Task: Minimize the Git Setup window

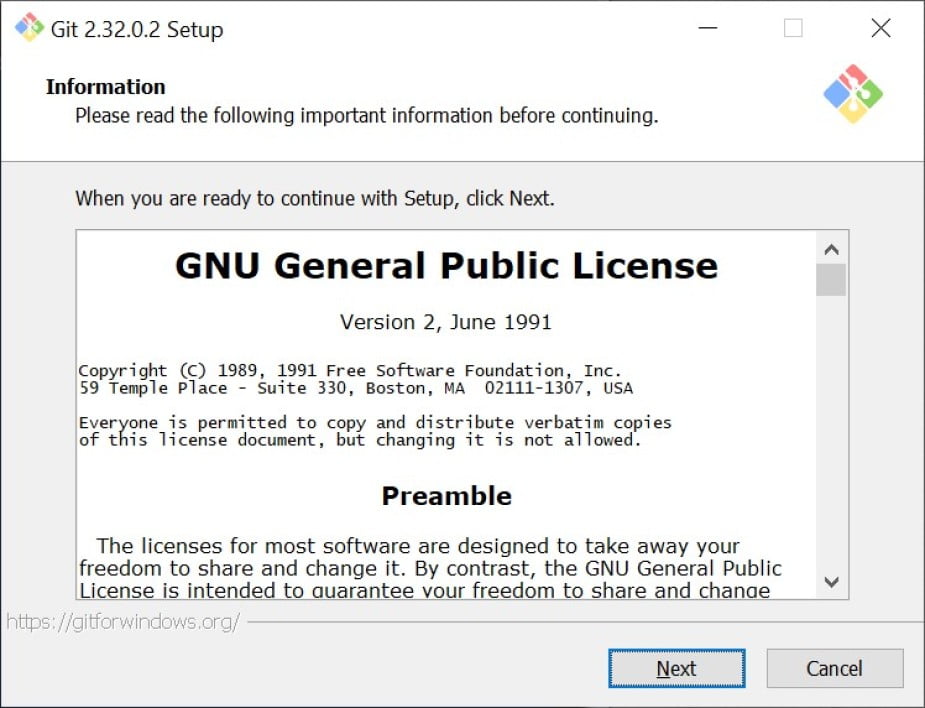Action: pos(707,28)
